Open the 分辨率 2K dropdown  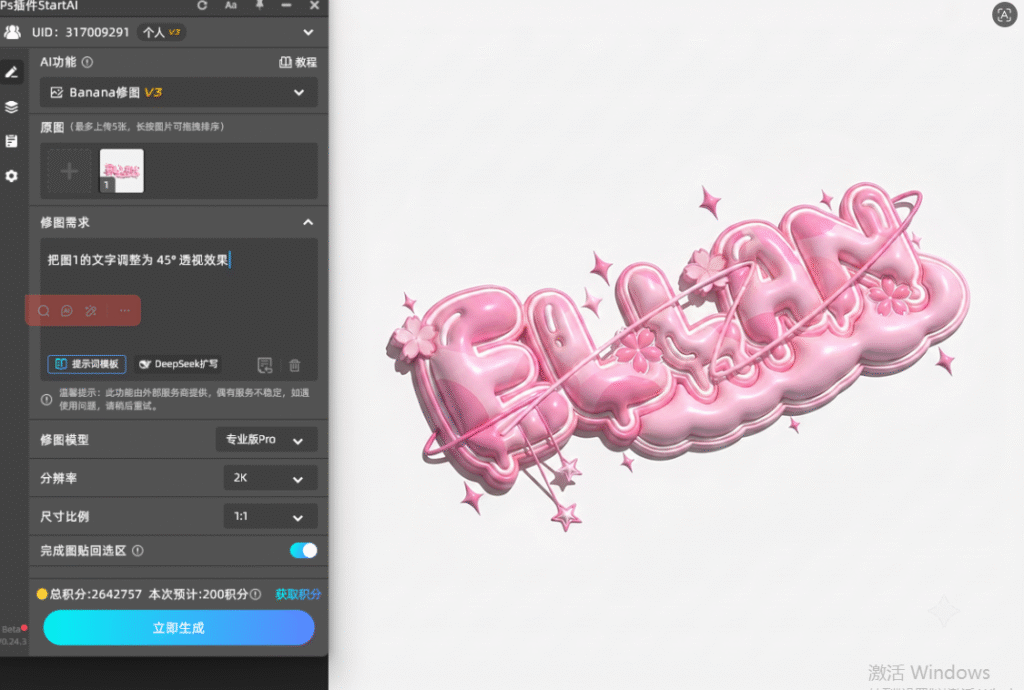pos(270,478)
